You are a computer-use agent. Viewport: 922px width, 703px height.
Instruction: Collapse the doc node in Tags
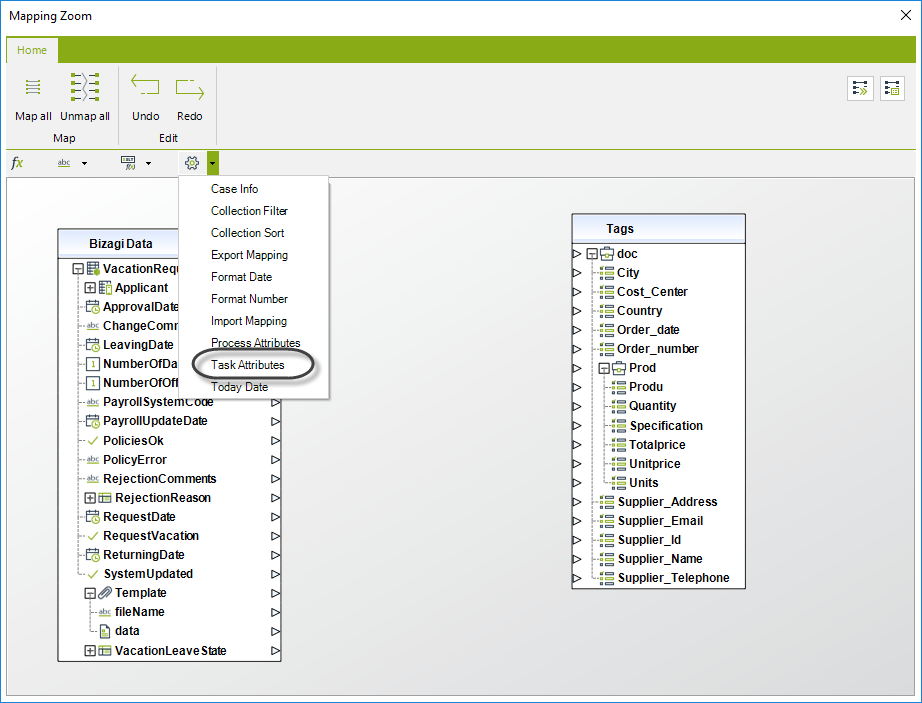click(x=592, y=254)
